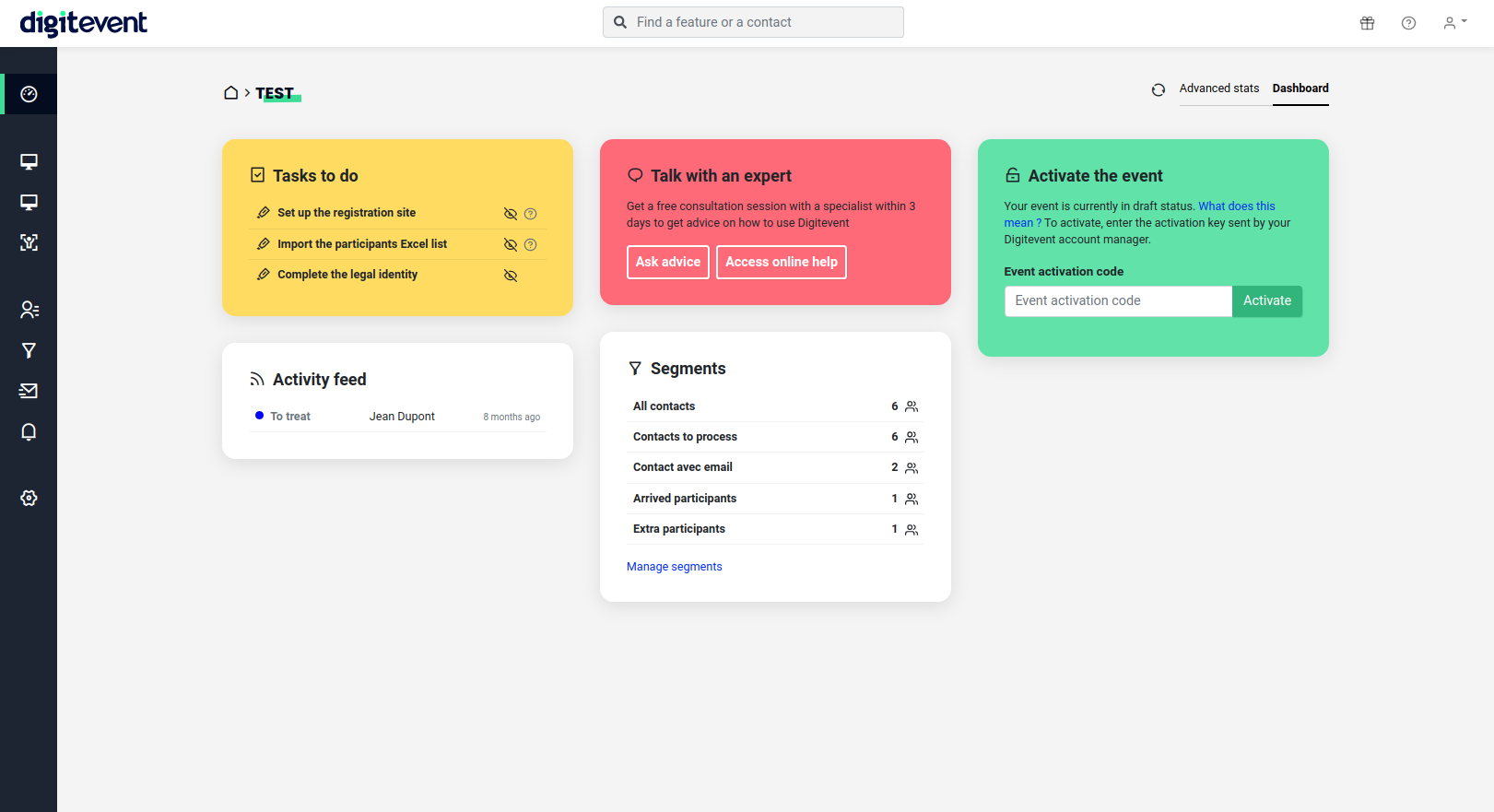Open the user account dropdown menu
Viewport: 1494px width, 812px height.
pos(1454,23)
